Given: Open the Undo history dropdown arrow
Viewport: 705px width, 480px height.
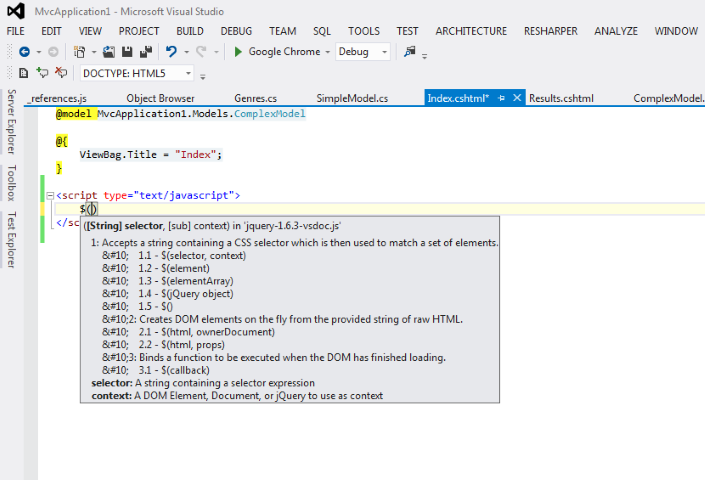Looking at the screenshot, I should [186, 53].
